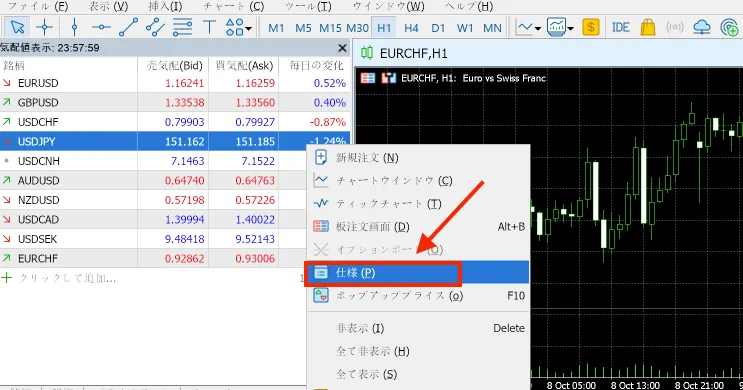
Task: Select the EURUSD row
Action: [175, 83]
